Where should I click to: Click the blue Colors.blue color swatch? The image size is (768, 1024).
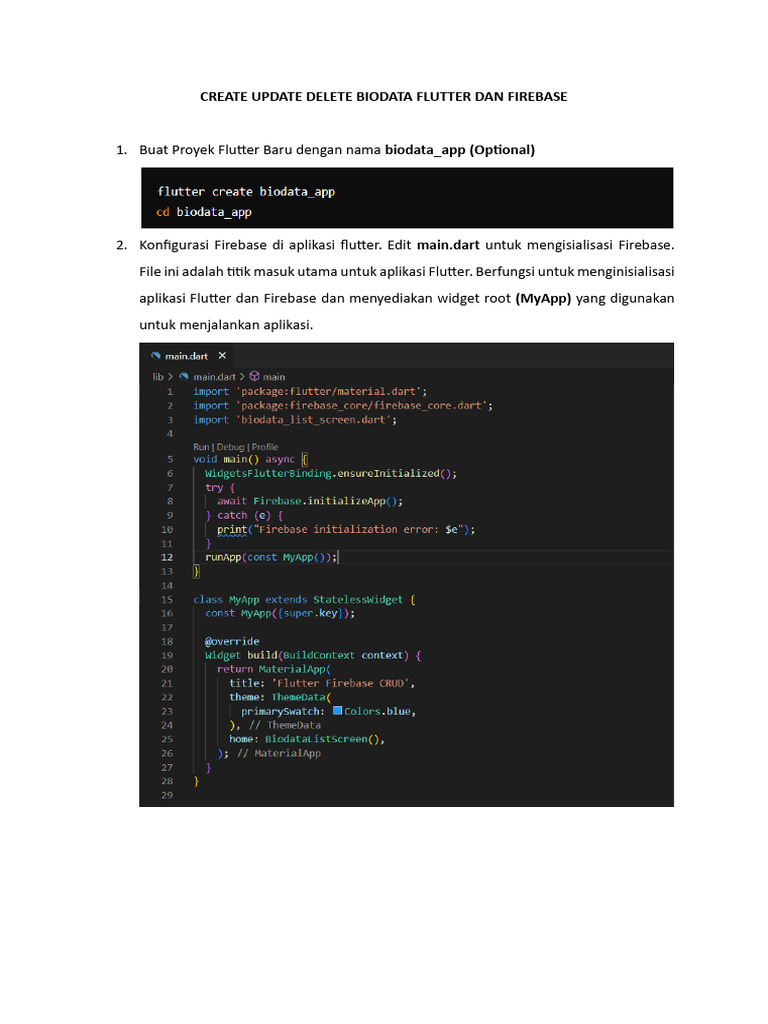pyautogui.click(x=338, y=711)
